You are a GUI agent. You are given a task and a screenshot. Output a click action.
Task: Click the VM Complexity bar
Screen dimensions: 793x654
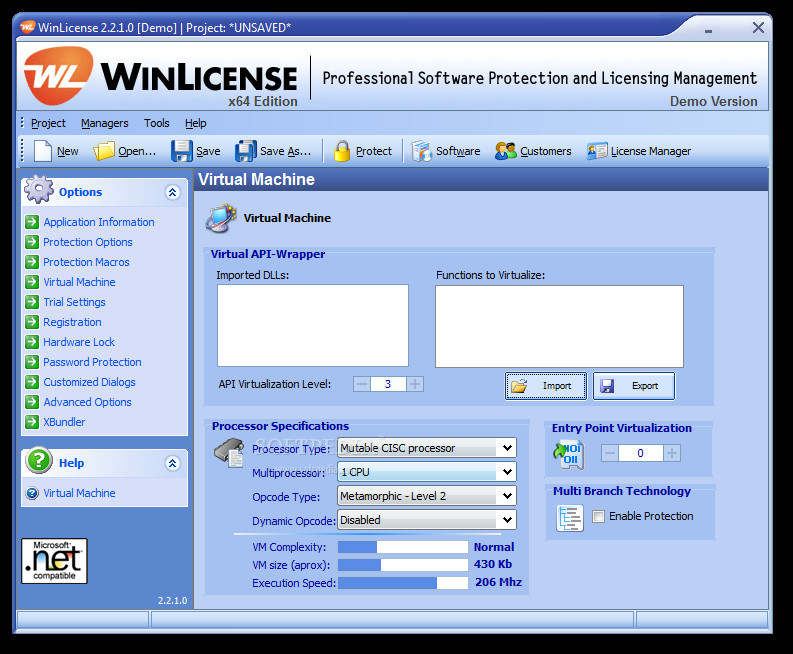click(403, 547)
